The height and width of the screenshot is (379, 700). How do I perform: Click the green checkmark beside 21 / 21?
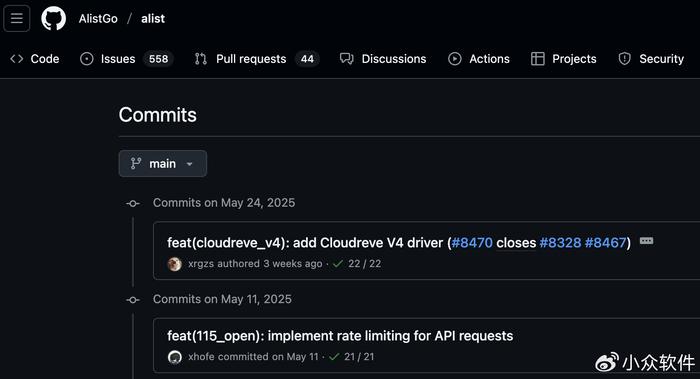tap(334, 357)
